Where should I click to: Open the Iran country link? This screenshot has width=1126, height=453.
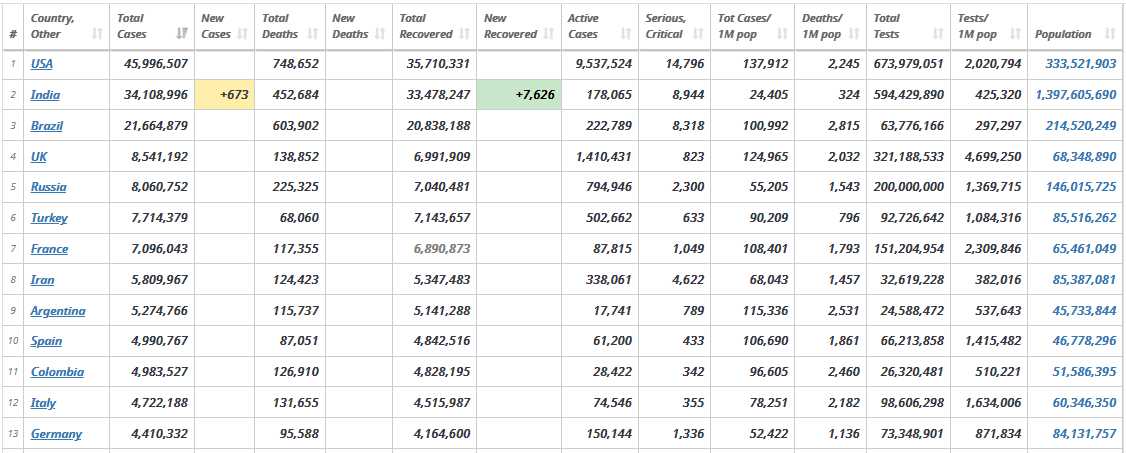coord(42,280)
